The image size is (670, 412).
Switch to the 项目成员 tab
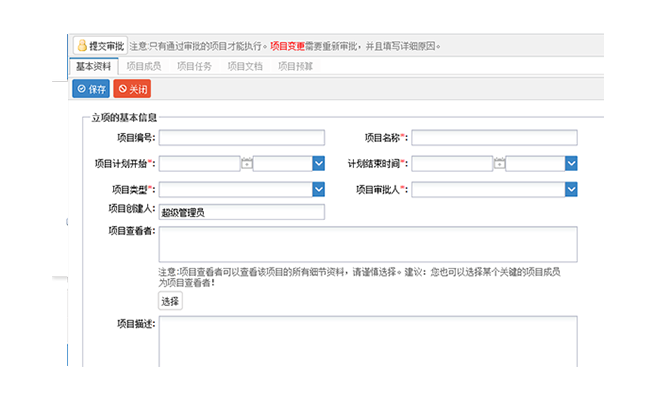click(144, 66)
